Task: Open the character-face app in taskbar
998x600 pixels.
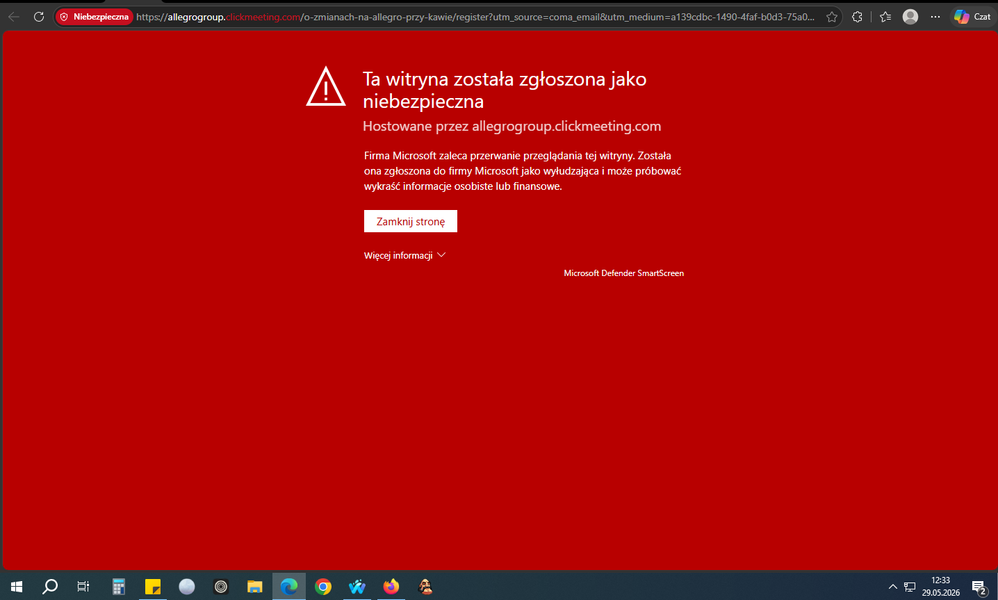Action: coord(425,587)
